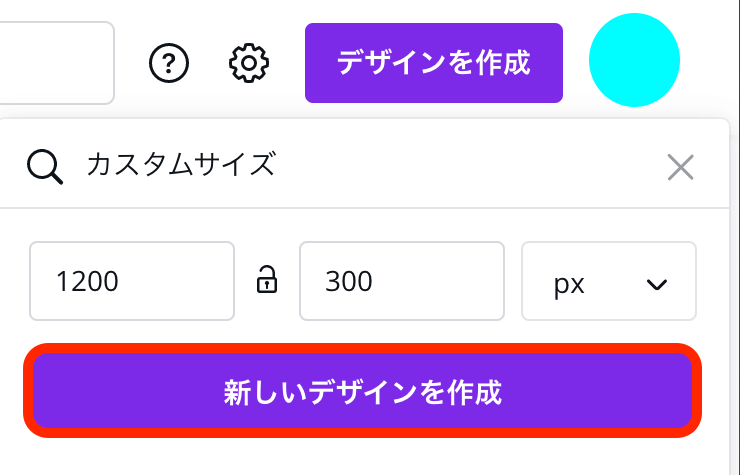The height and width of the screenshot is (475, 740).
Task: Click into the カスタムサイズ search field
Action: click(360, 166)
